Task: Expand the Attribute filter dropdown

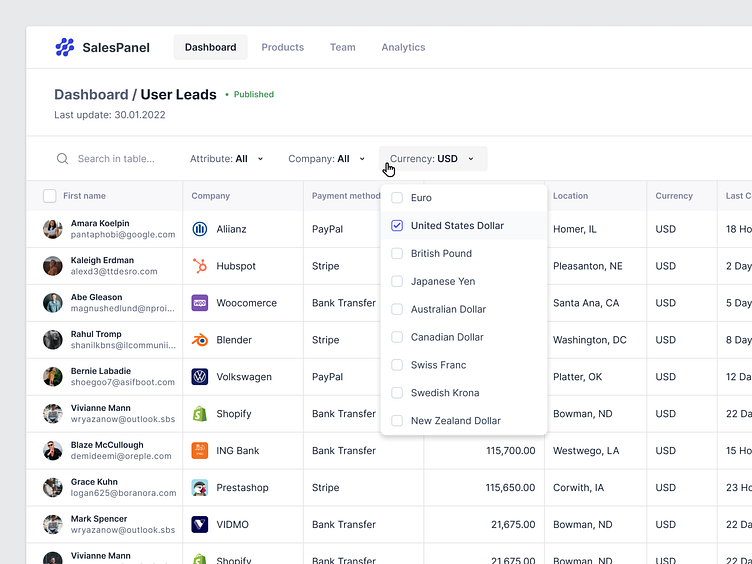Action: pos(227,159)
